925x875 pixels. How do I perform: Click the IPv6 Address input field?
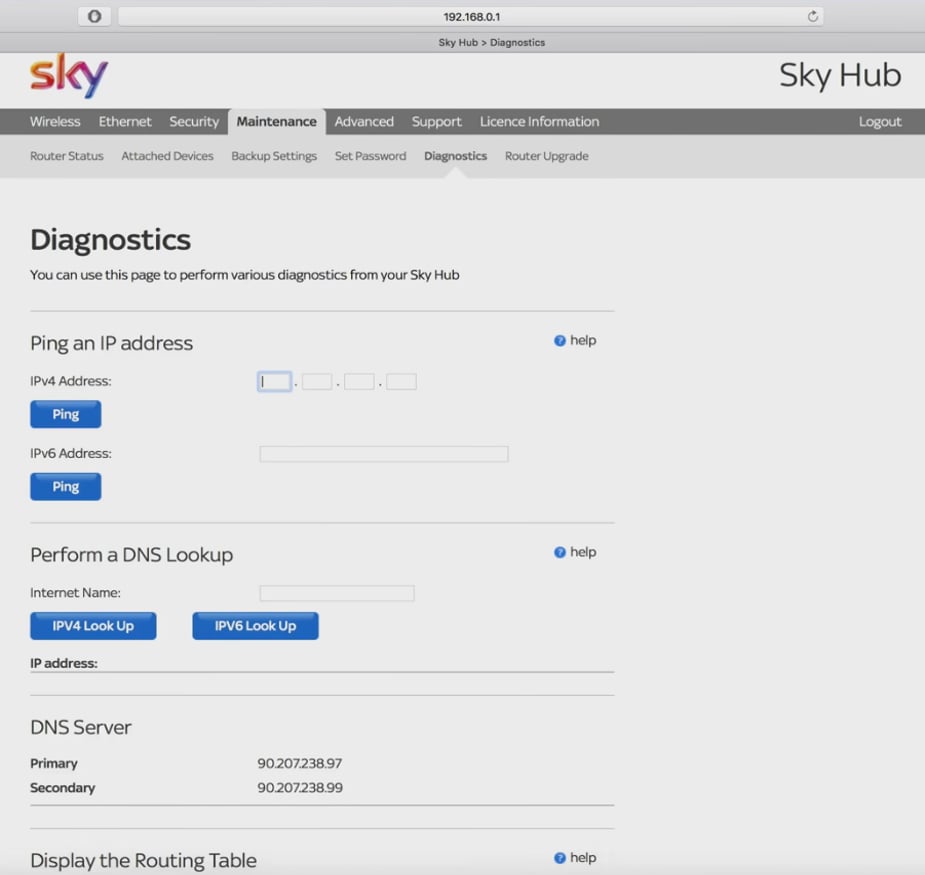click(384, 454)
